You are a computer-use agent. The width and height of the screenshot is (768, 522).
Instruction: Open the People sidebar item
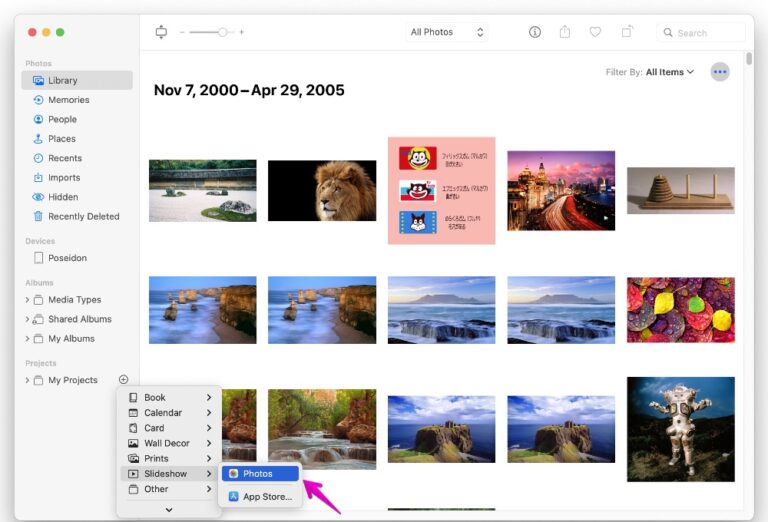click(x=62, y=119)
